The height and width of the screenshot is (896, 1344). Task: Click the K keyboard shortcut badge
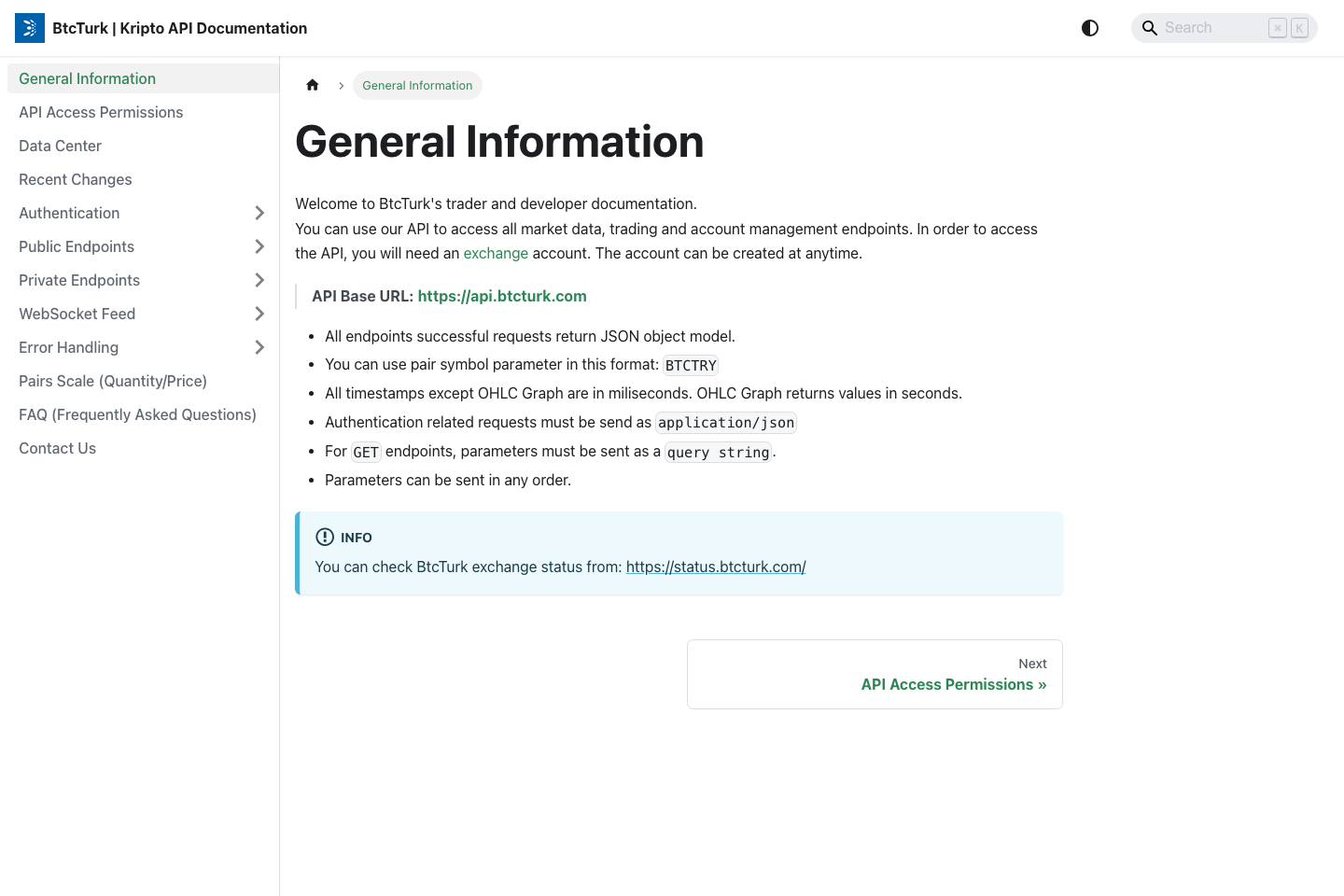pyautogui.click(x=1298, y=28)
